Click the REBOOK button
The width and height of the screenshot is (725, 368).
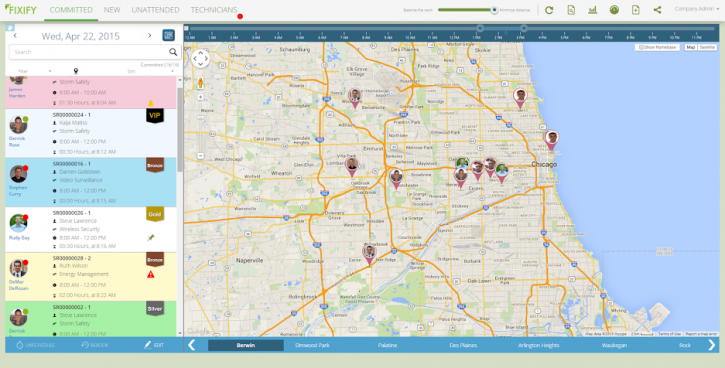click(x=94, y=345)
